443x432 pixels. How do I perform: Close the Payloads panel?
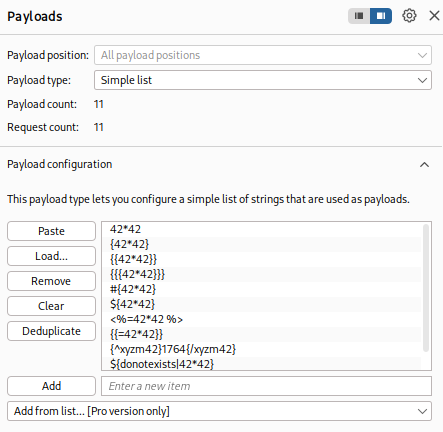tap(434, 16)
